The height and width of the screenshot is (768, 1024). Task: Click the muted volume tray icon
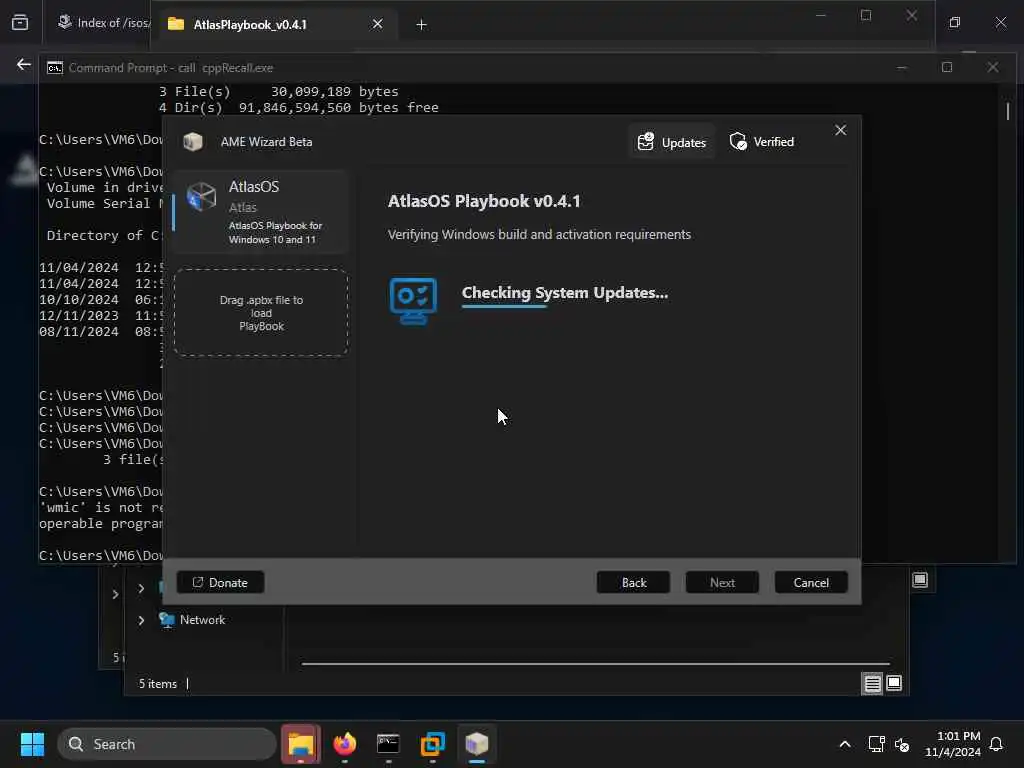(902, 744)
